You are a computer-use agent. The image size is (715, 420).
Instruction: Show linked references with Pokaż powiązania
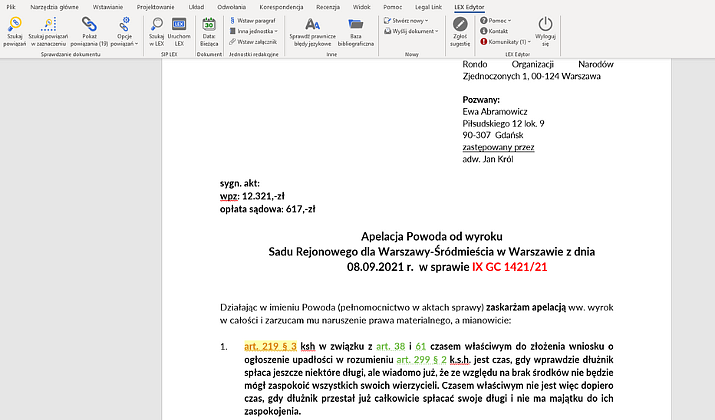[90, 25]
